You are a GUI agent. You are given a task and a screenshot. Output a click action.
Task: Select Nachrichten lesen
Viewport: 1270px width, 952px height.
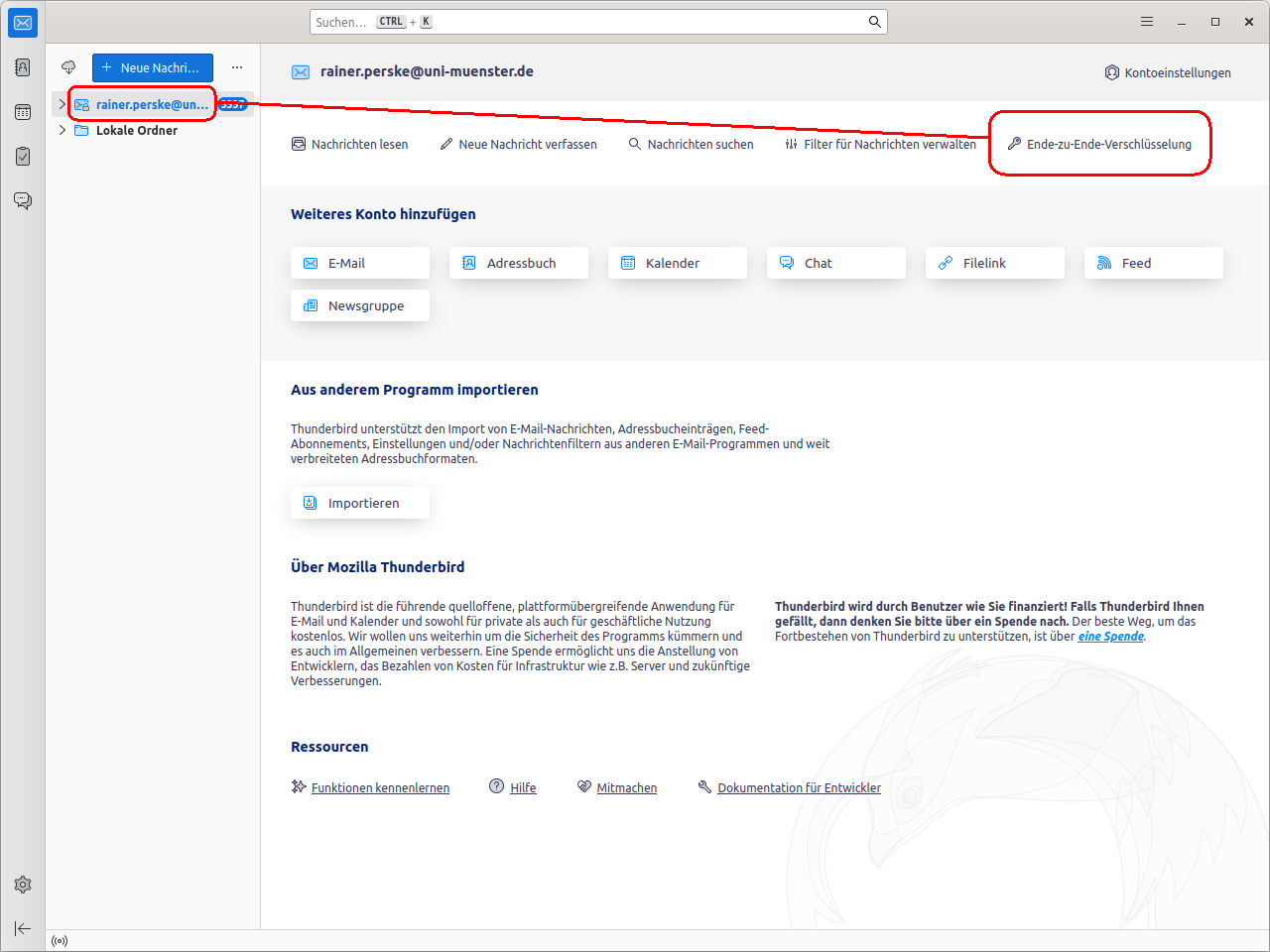tap(349, 144)
